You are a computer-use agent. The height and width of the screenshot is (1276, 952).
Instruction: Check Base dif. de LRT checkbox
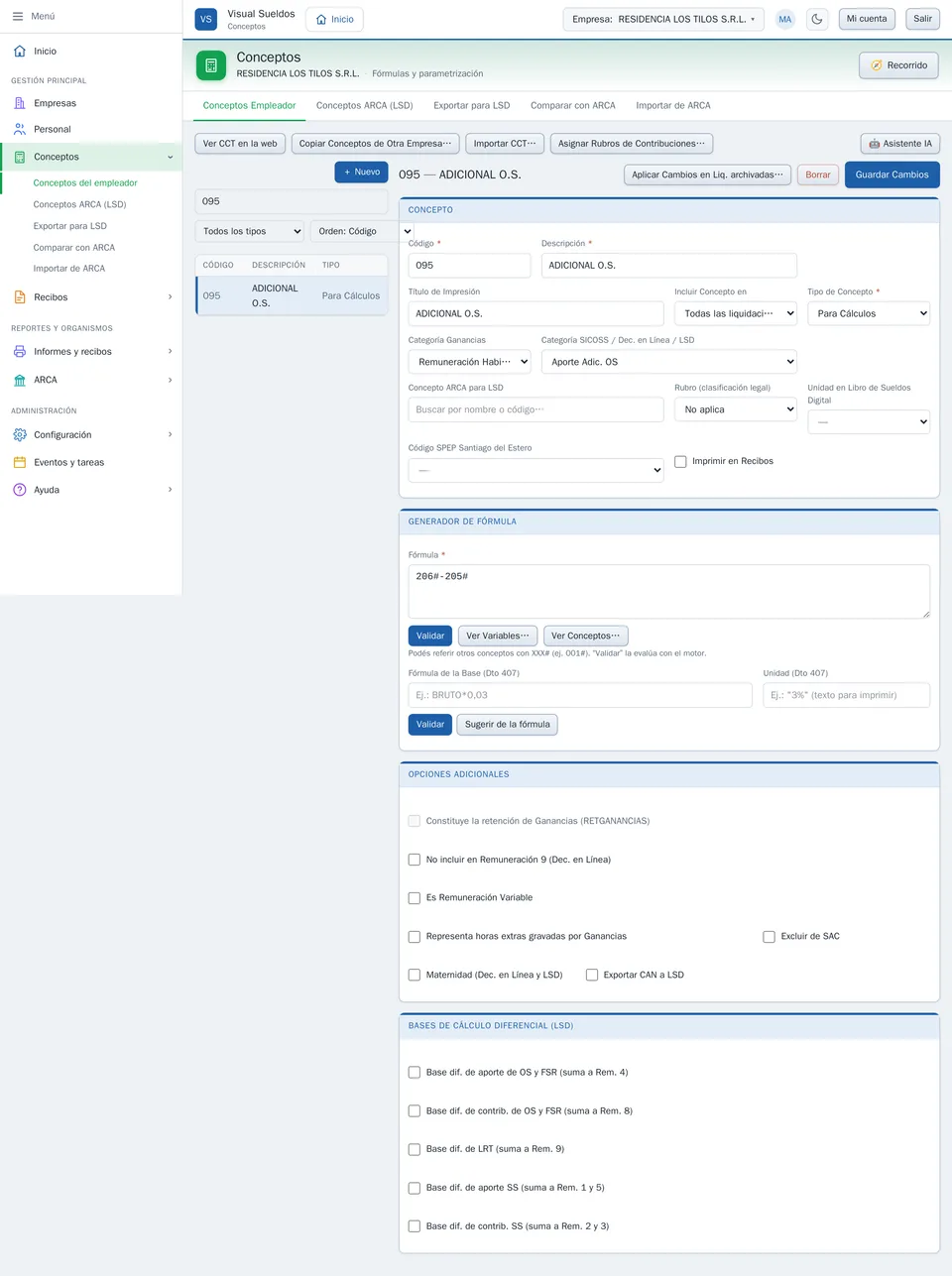pos(415,1149)
